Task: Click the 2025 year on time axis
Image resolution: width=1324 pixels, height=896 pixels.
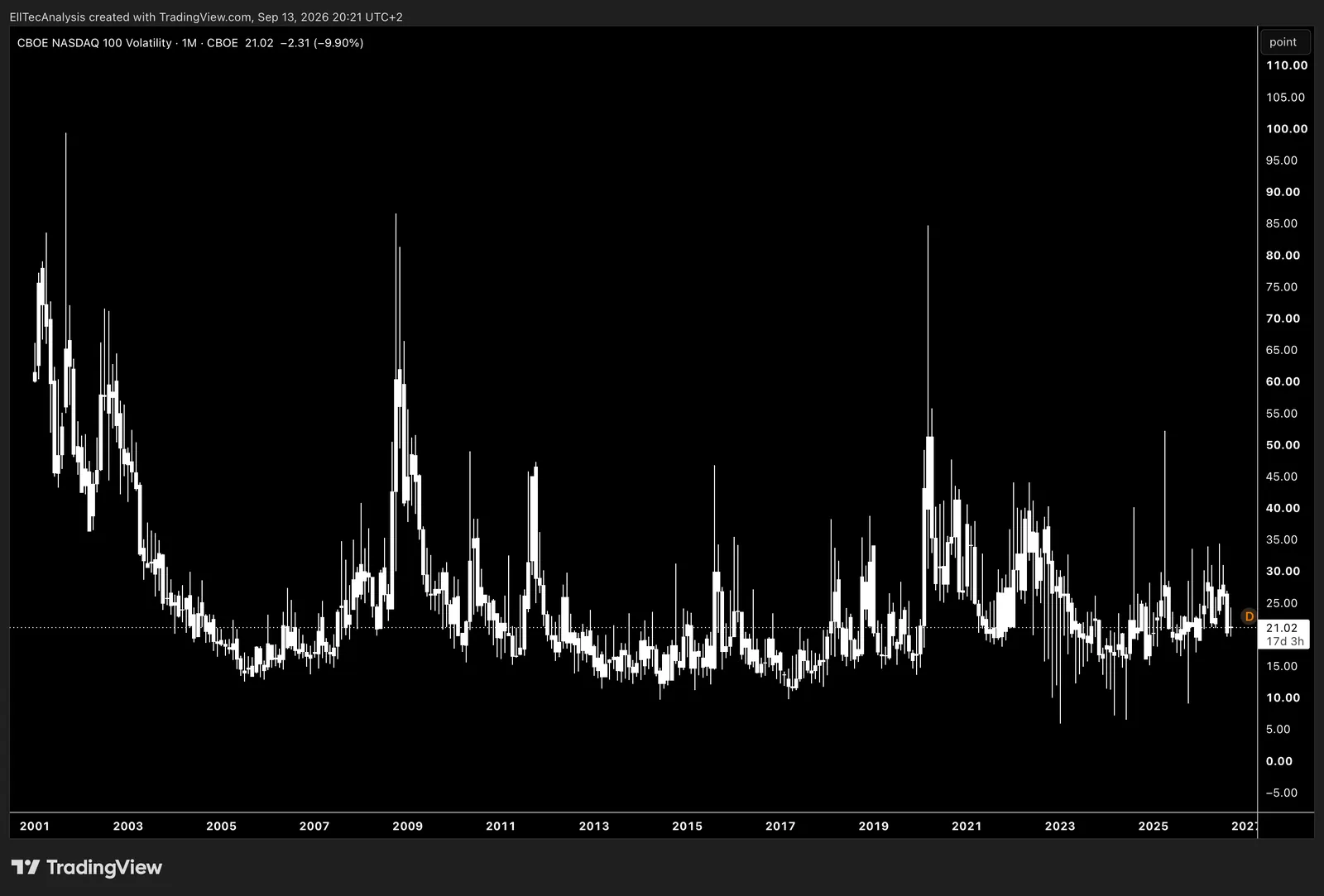Action: point(1154,826)
